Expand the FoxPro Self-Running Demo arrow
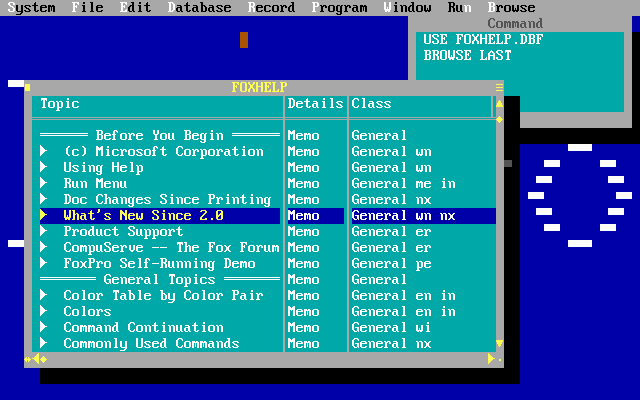Image resolution: width=640 pixels, height=400 pixels. tap(44, 263)
